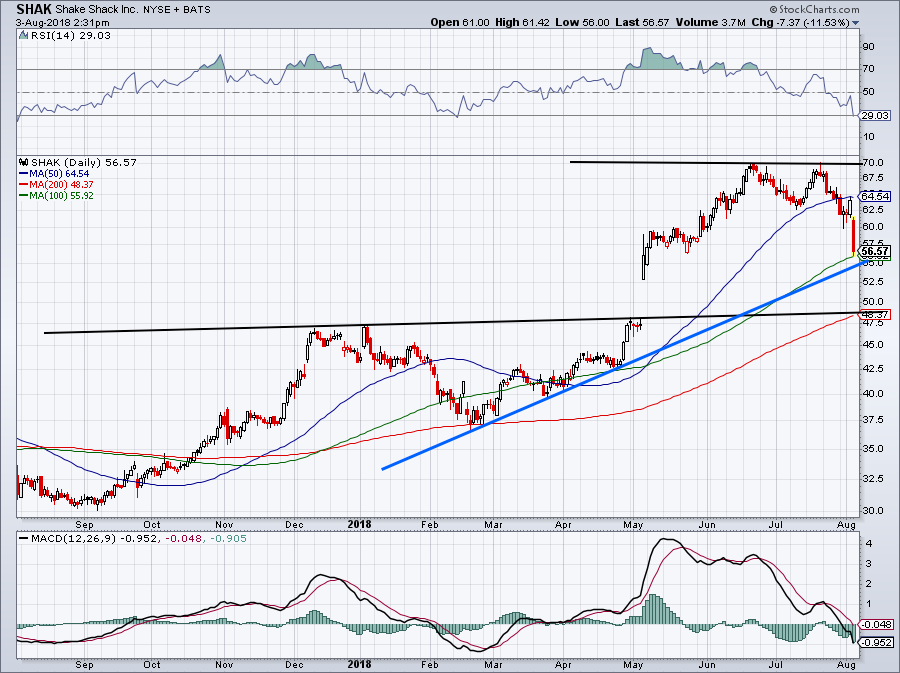The image size is (900, 673).
Task: Click Sep label under the price chart
Action: (84, 525)
